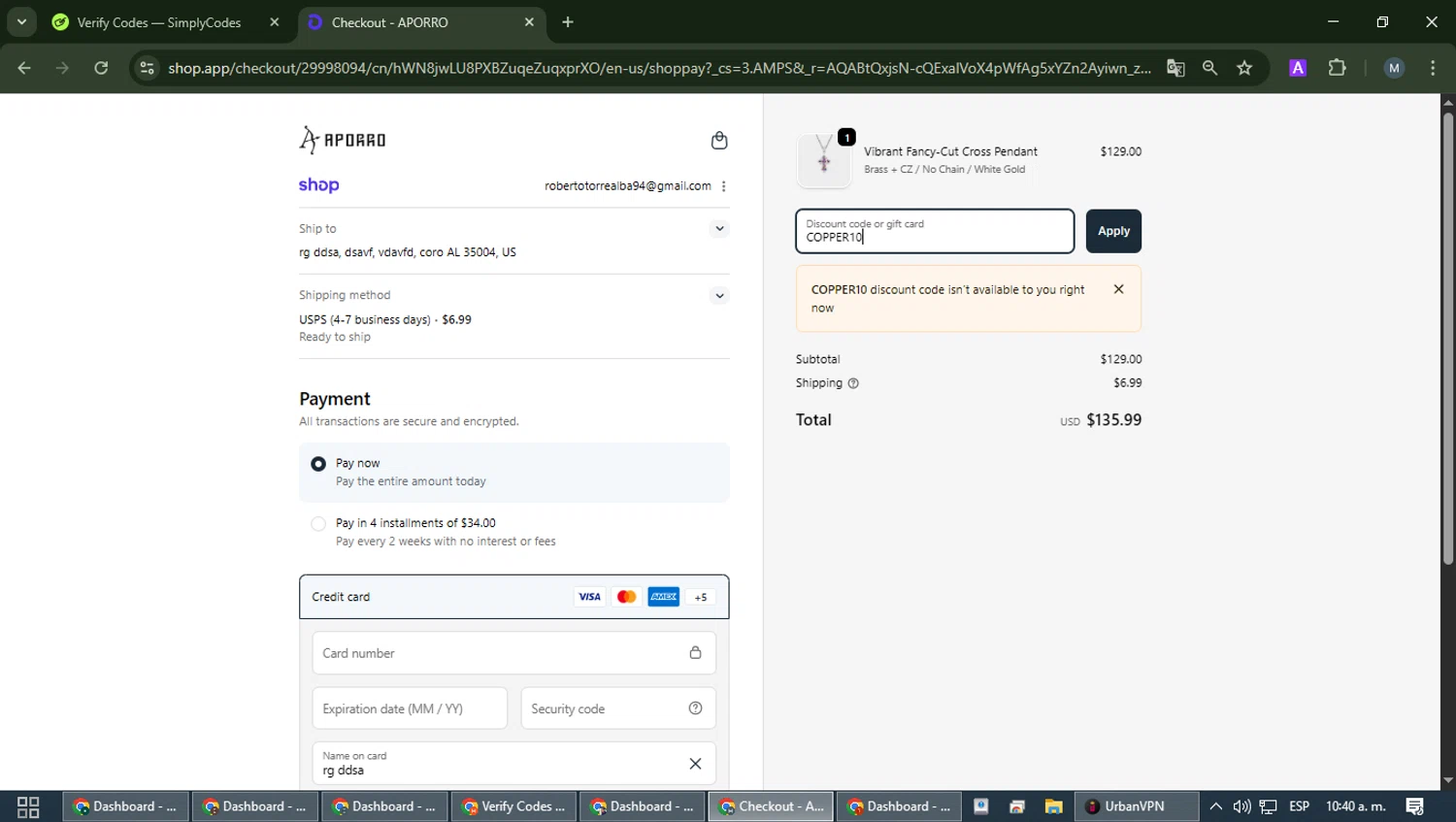1456x822 pixels.
Task: Click the scrollbar down arrow
Action: pos(1447,780)
